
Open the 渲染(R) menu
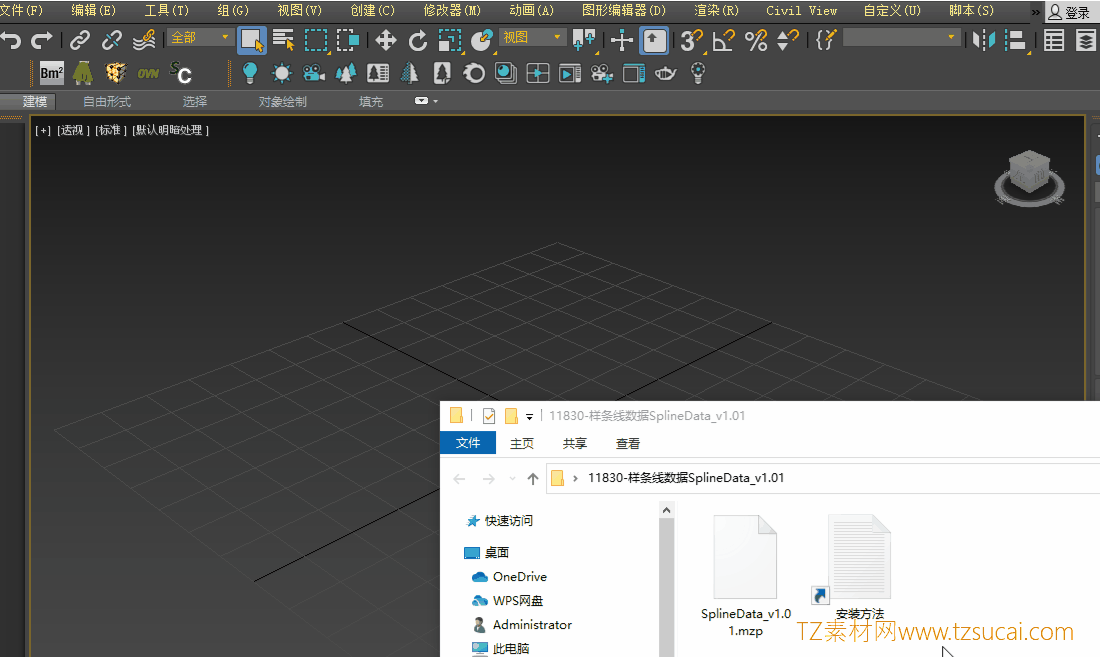tap(716, 11)
